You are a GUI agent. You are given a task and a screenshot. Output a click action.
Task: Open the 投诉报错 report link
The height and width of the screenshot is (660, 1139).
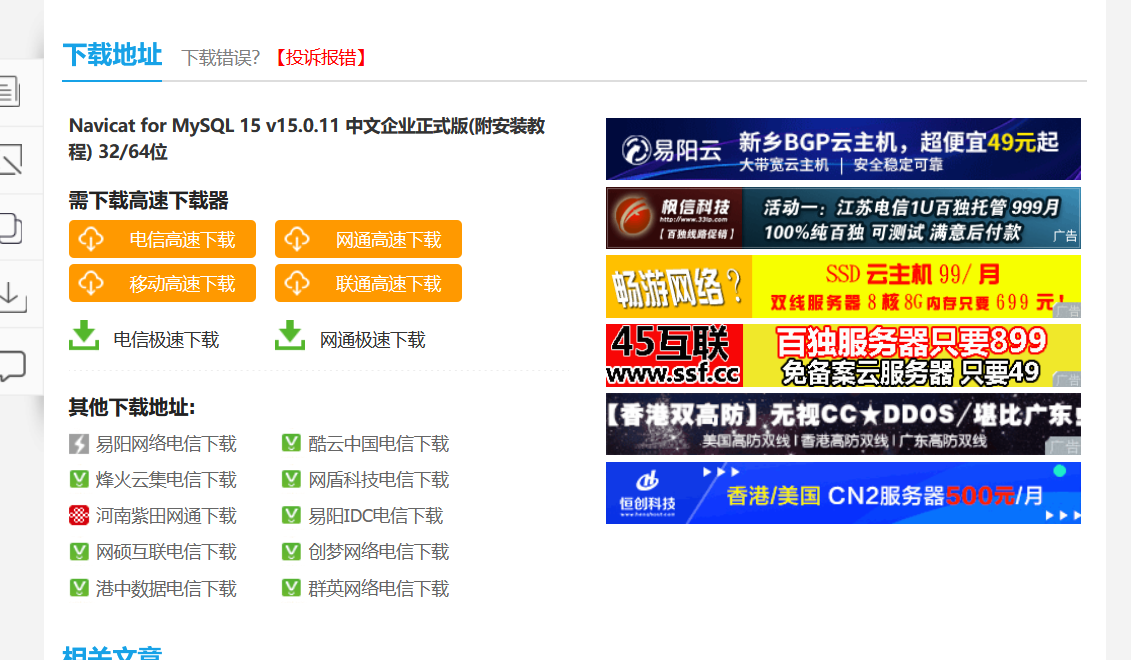point(320,57)
